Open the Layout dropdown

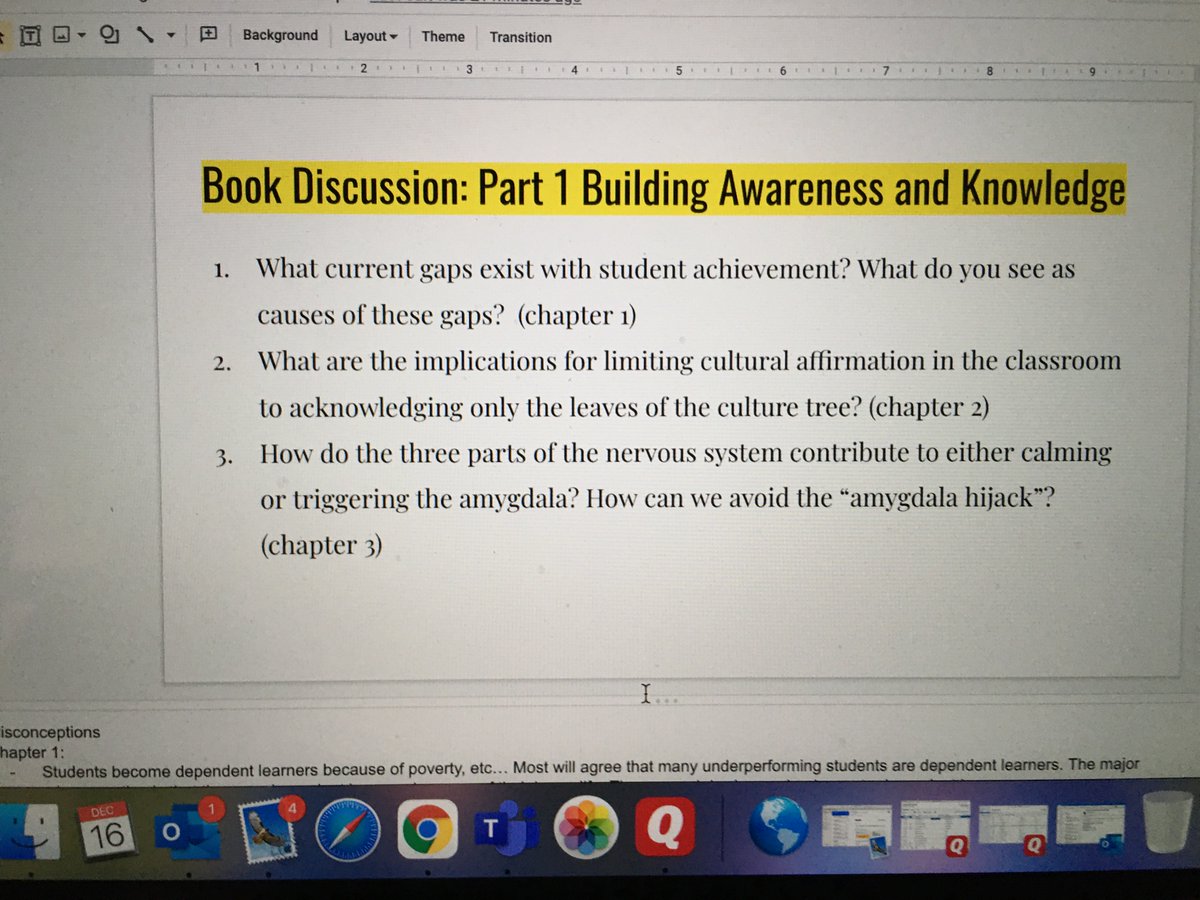tap(370, 36)
